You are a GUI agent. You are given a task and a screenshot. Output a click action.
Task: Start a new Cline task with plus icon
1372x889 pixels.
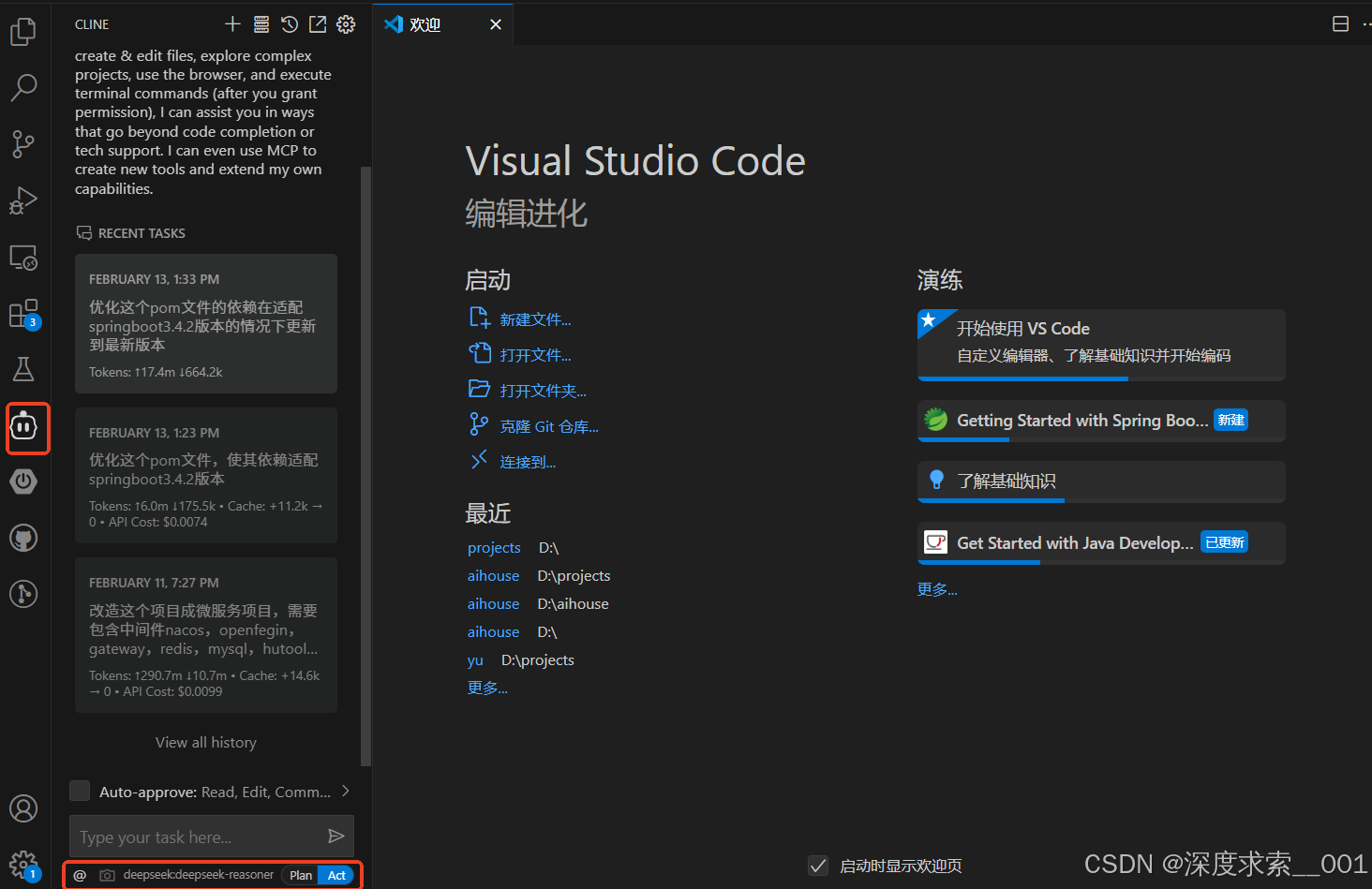232,24
